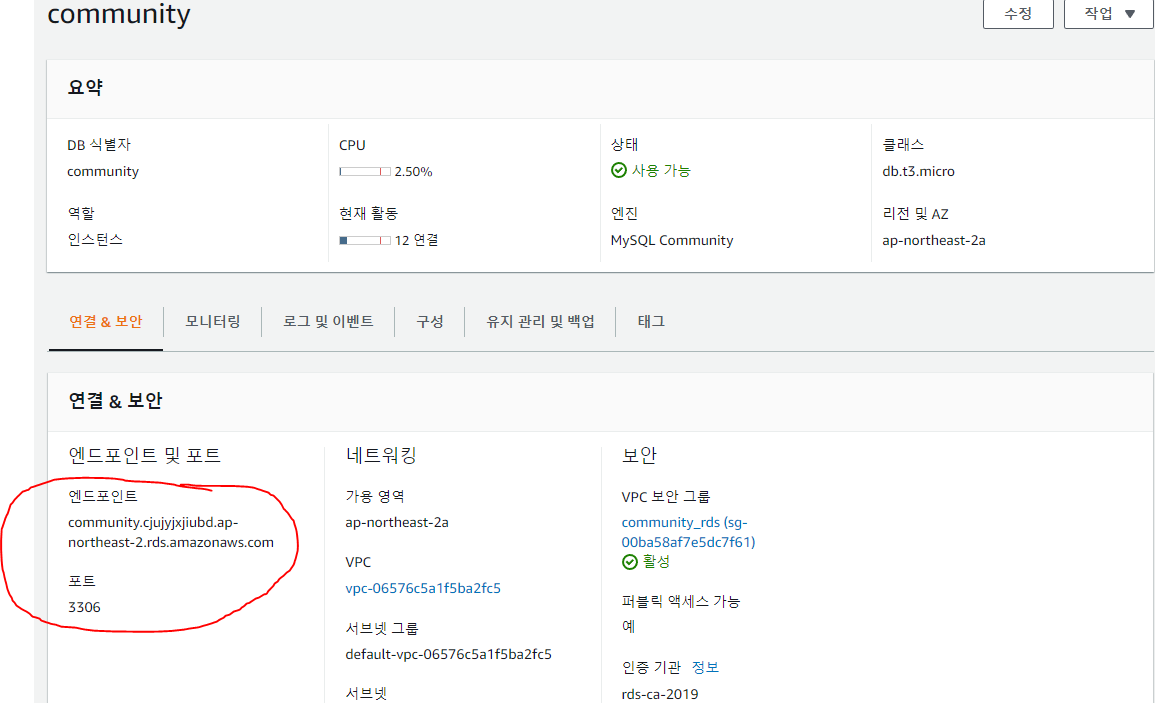Screen dimensions: 1155x703
Task: Click the 보안 heading
Action: [x=639, y=455]
